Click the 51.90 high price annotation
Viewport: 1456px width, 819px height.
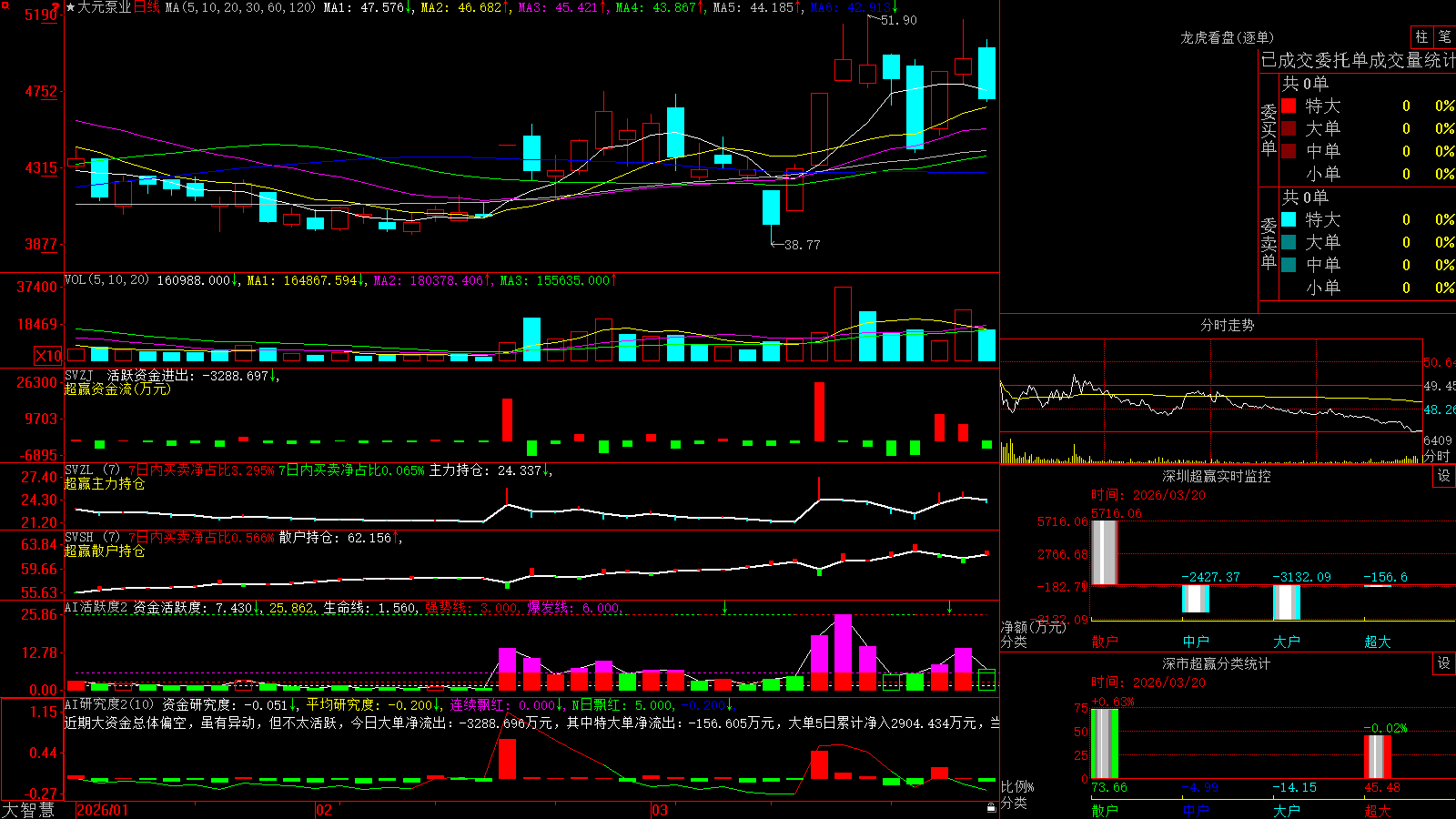pos(899,20)
